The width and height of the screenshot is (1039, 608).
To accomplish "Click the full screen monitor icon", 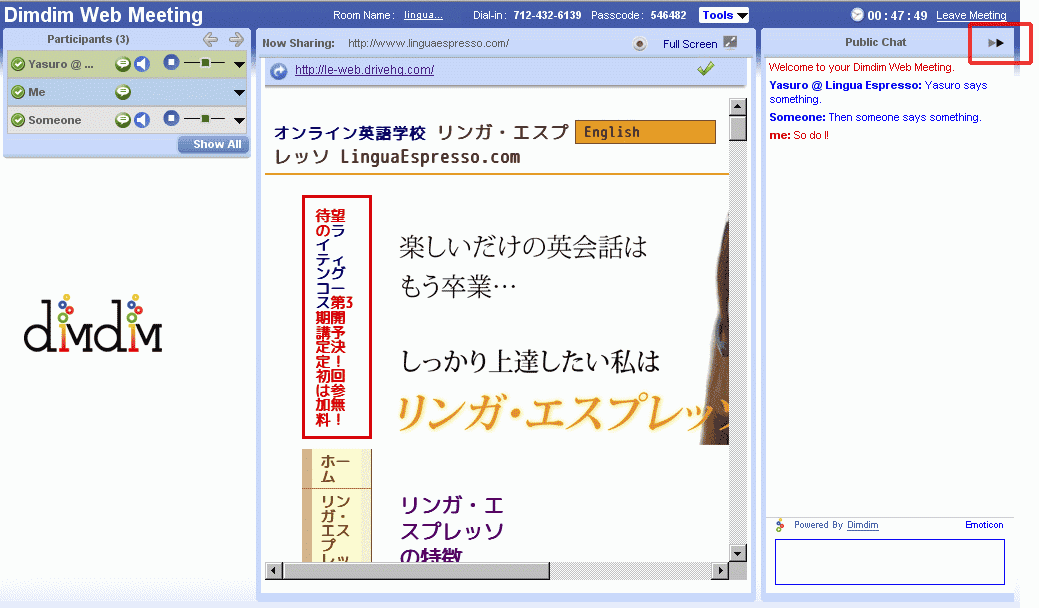I will 730,42.
